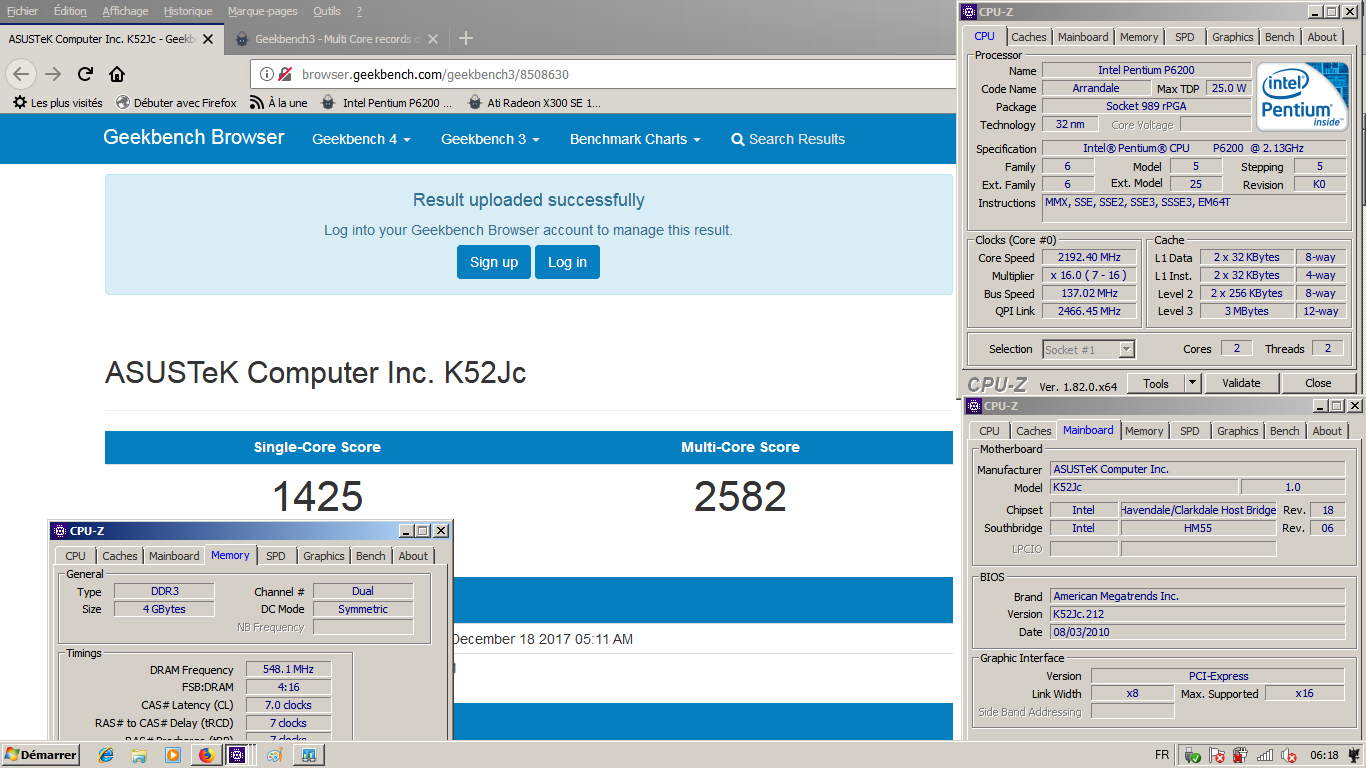Click the Firefox taskbar icon

(x=206, y=755)
